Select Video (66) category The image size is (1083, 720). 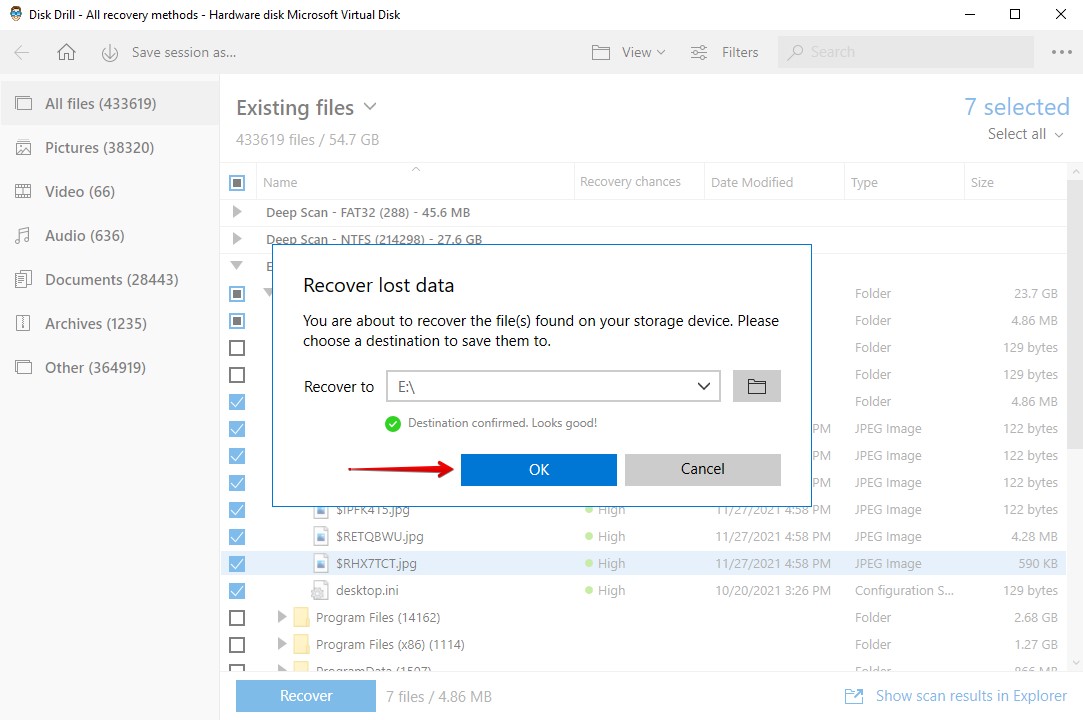coord(110,191)
